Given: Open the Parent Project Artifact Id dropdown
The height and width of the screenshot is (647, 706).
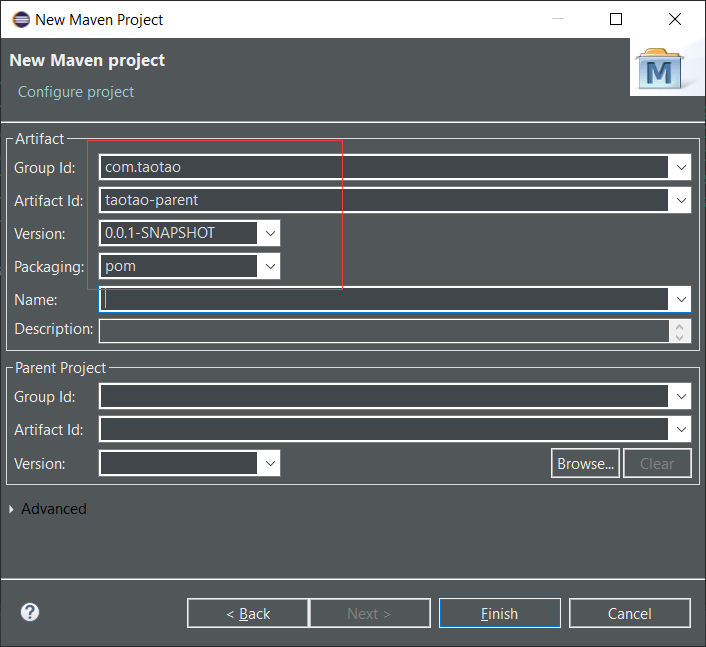Looking at the screenshot, I should (681, 430).
